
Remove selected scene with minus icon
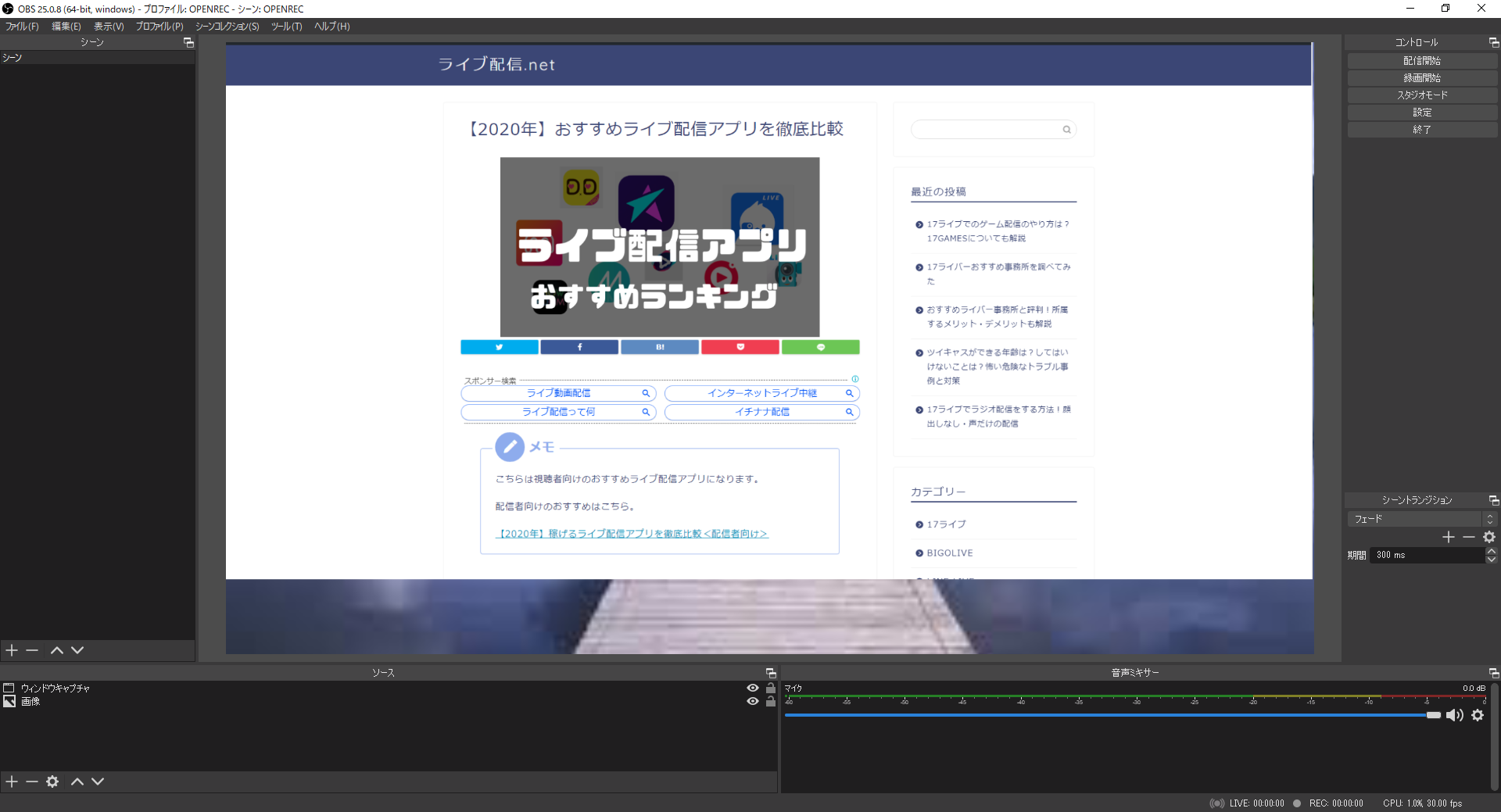click(x=32, y=650)
